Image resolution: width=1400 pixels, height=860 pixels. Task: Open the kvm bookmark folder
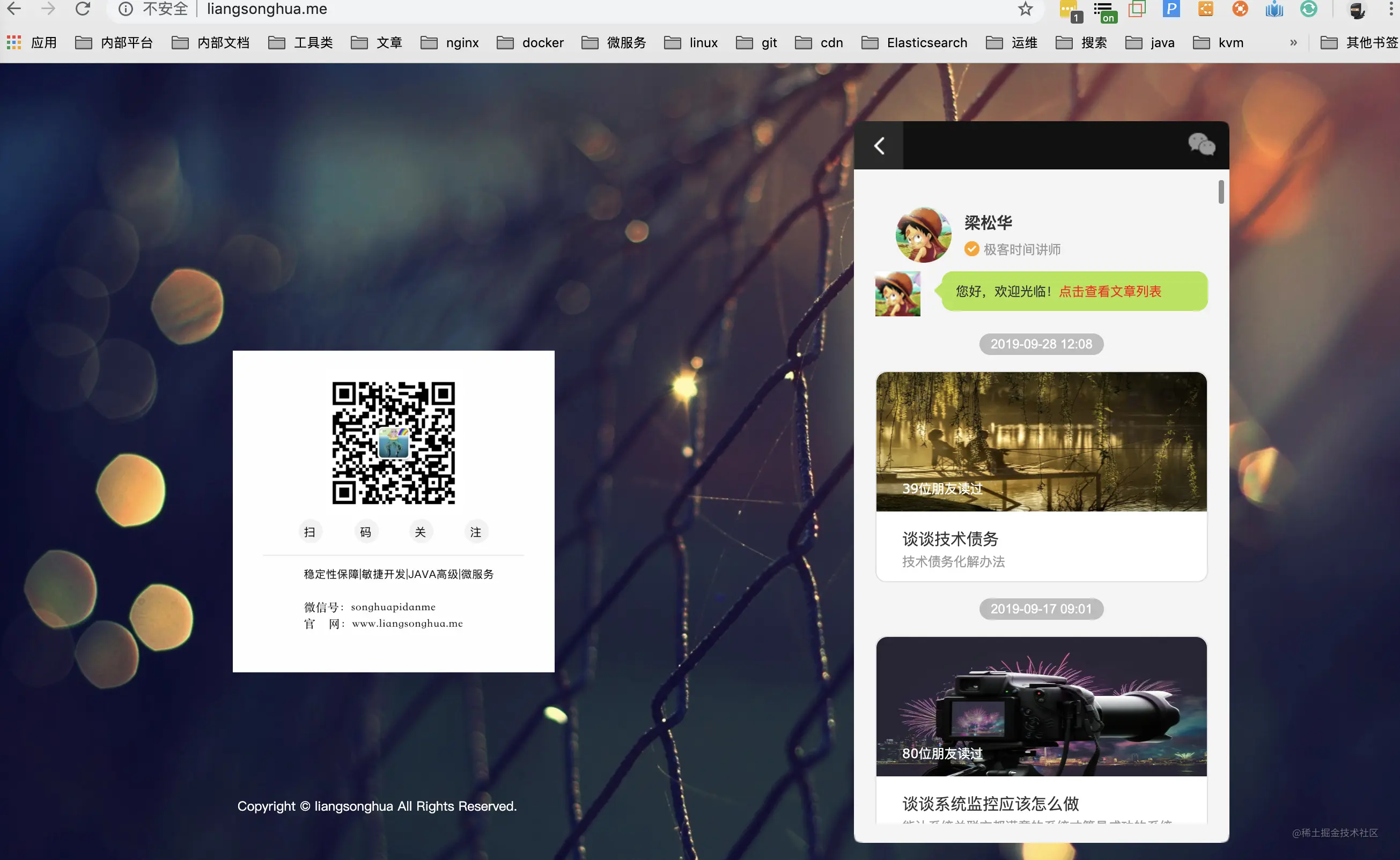pyautogui.click(x=1218, y=43)
